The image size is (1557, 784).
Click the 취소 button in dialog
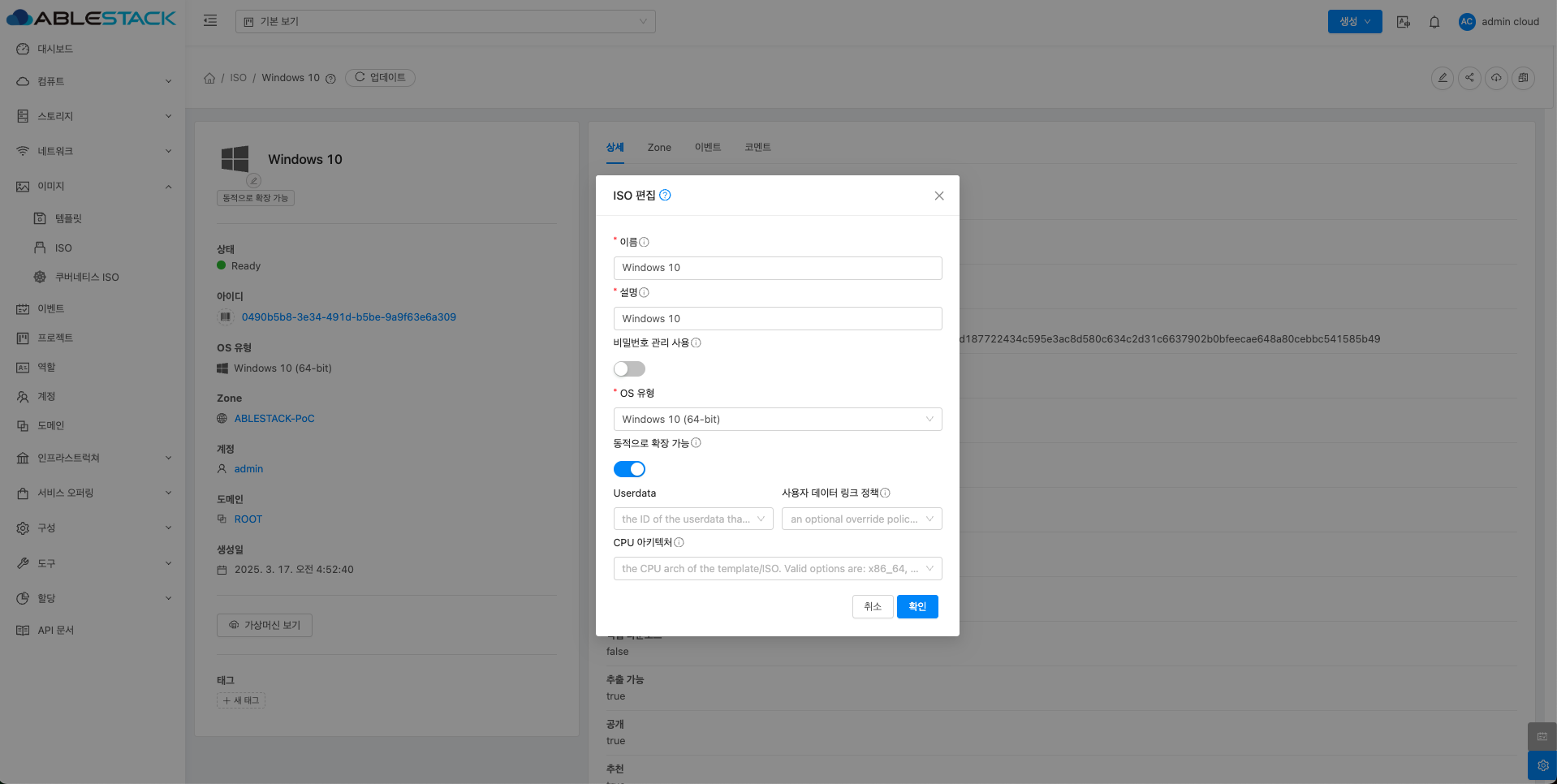click(x=872, y=606)
